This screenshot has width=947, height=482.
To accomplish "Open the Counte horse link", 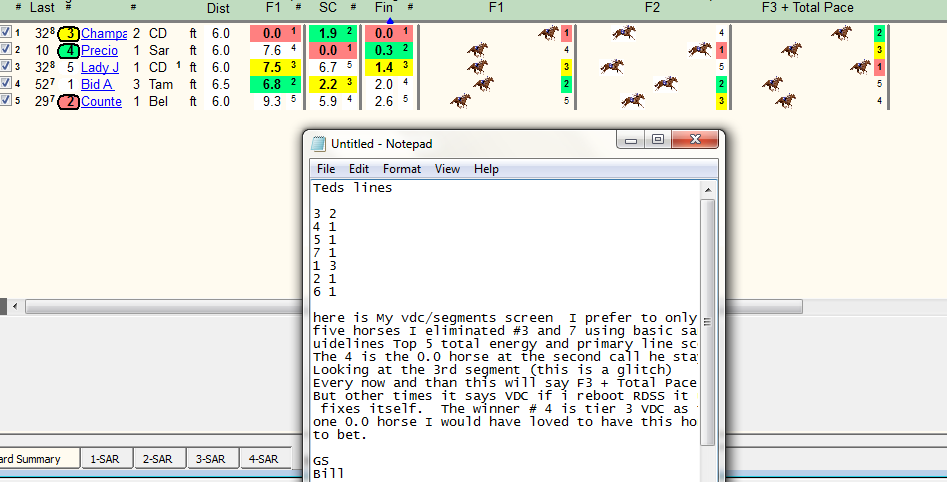I will tap(101, 101).
